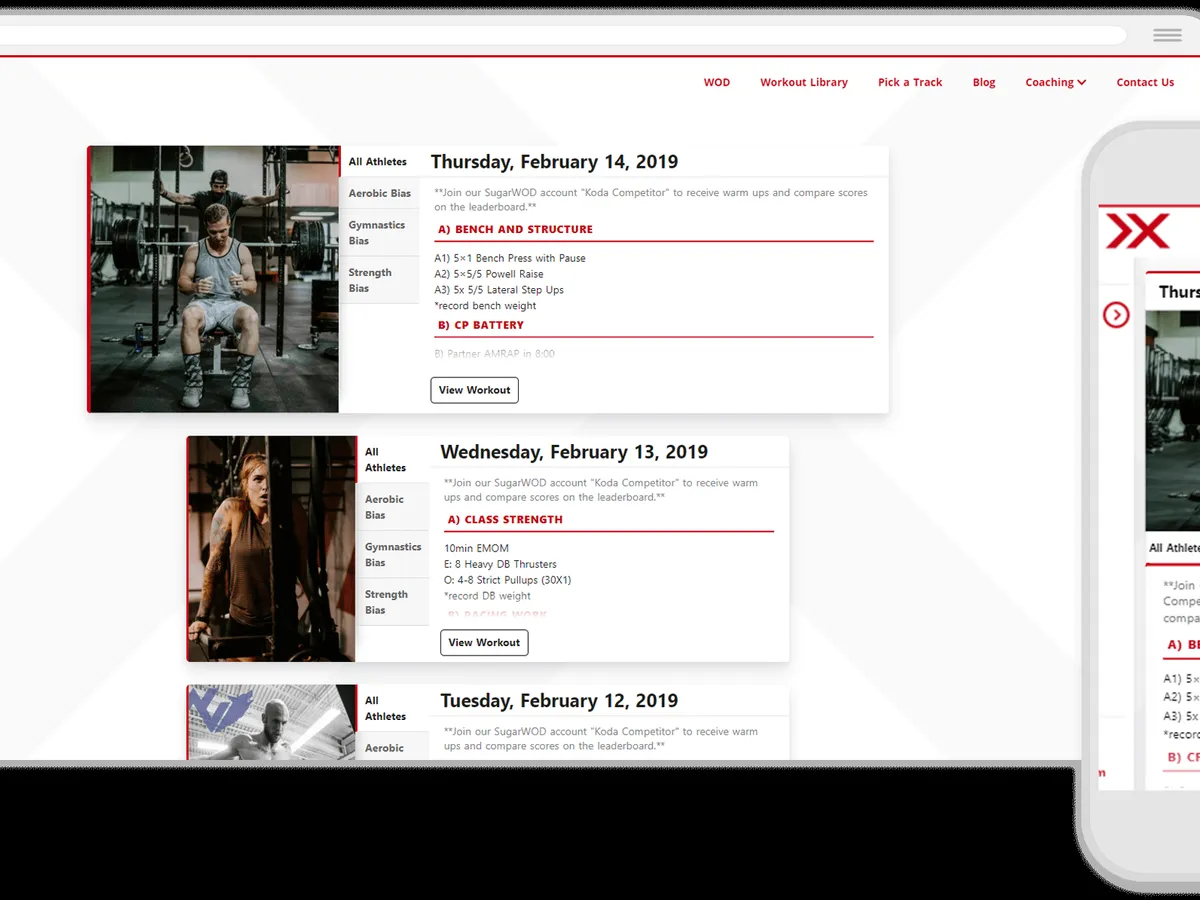The image size is (1200, 900).
Task: Select All Athletes tab for Wednesday workout
Action: click(393, 459)
